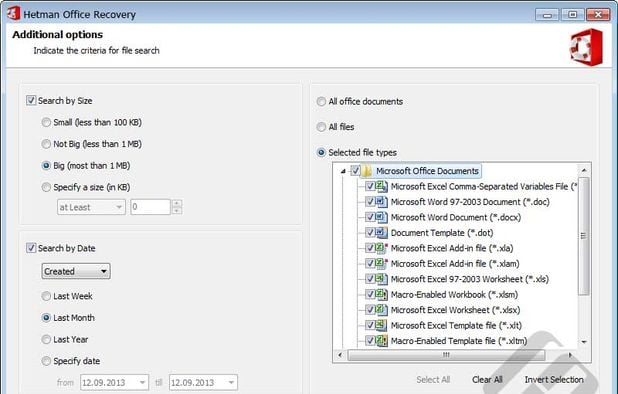Image resolution: width=618 pixels, height=394 pixels.
Task: Decrease size value with spinner down arrow
Action: pyautogui.click(x=177, y=211)
